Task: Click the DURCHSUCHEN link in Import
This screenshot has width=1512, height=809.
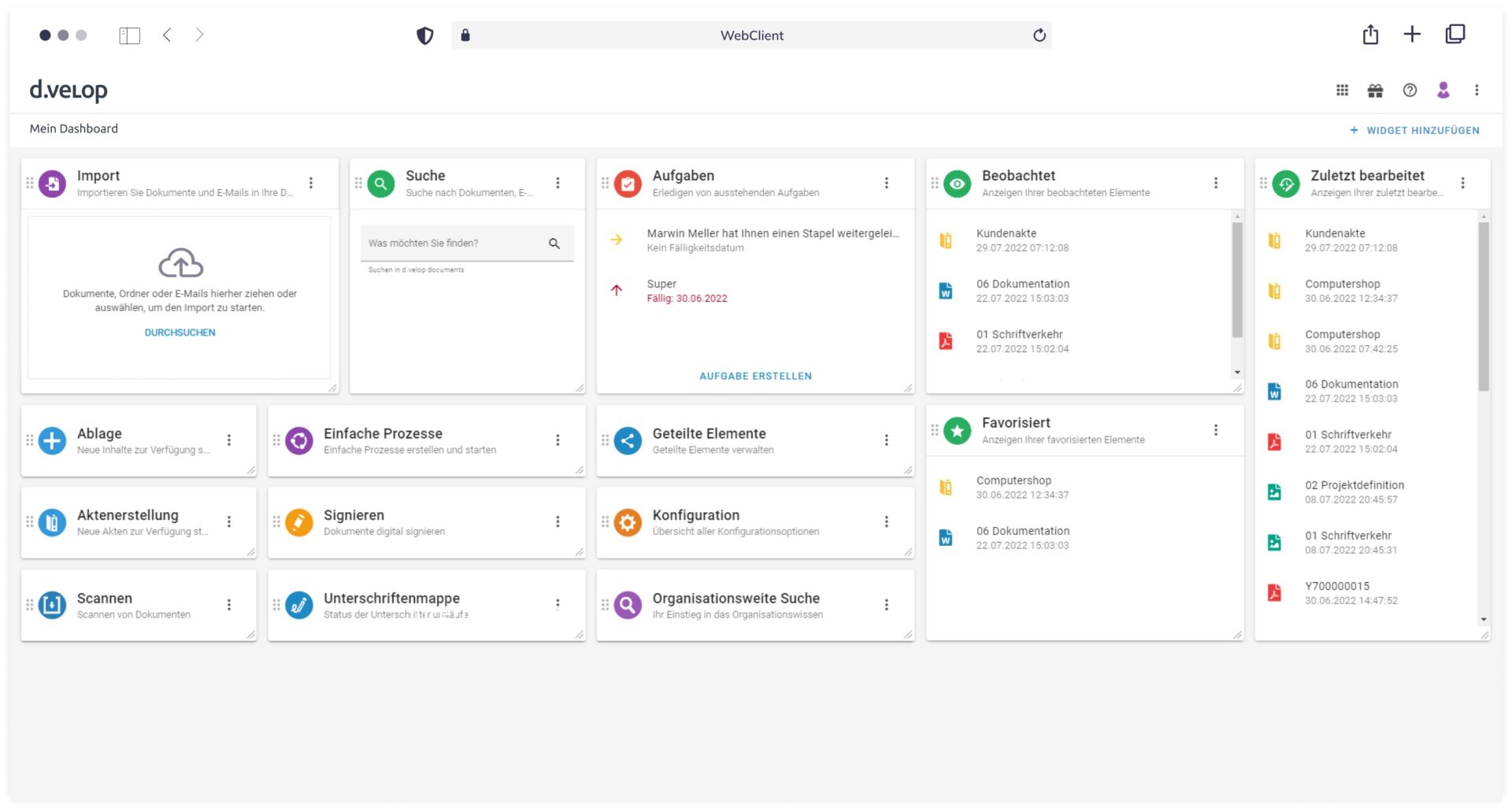Action: [180, 332]
